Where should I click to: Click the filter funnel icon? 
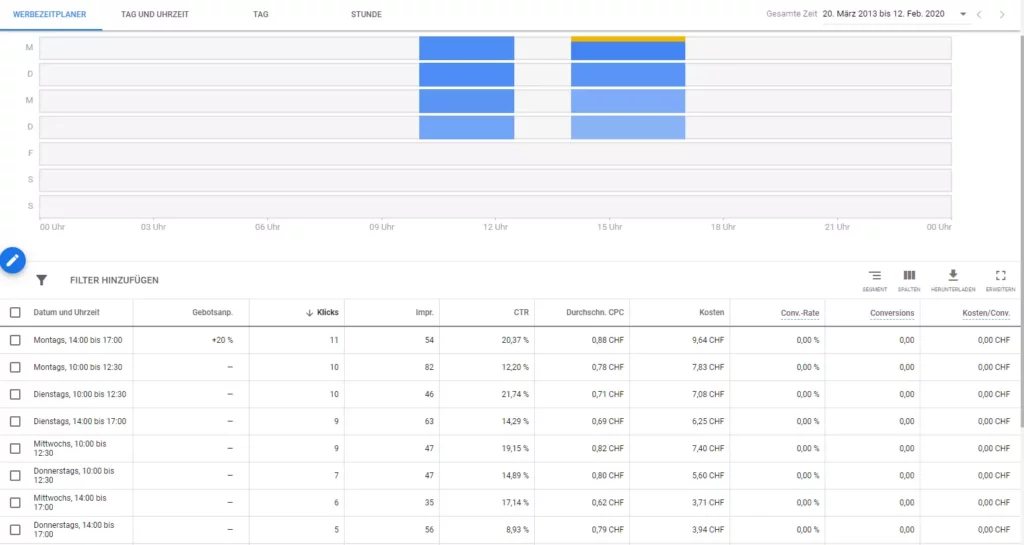[x=41, y=281]
